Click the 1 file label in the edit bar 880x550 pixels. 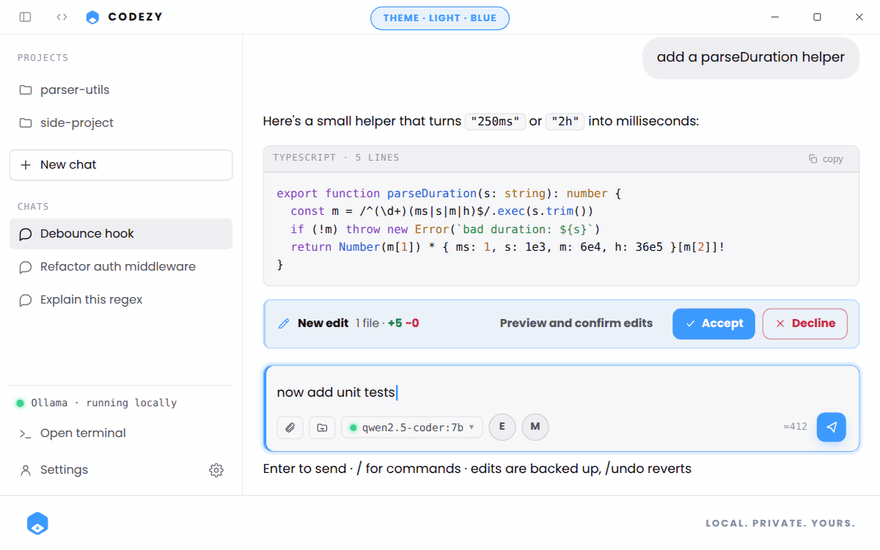367,323
